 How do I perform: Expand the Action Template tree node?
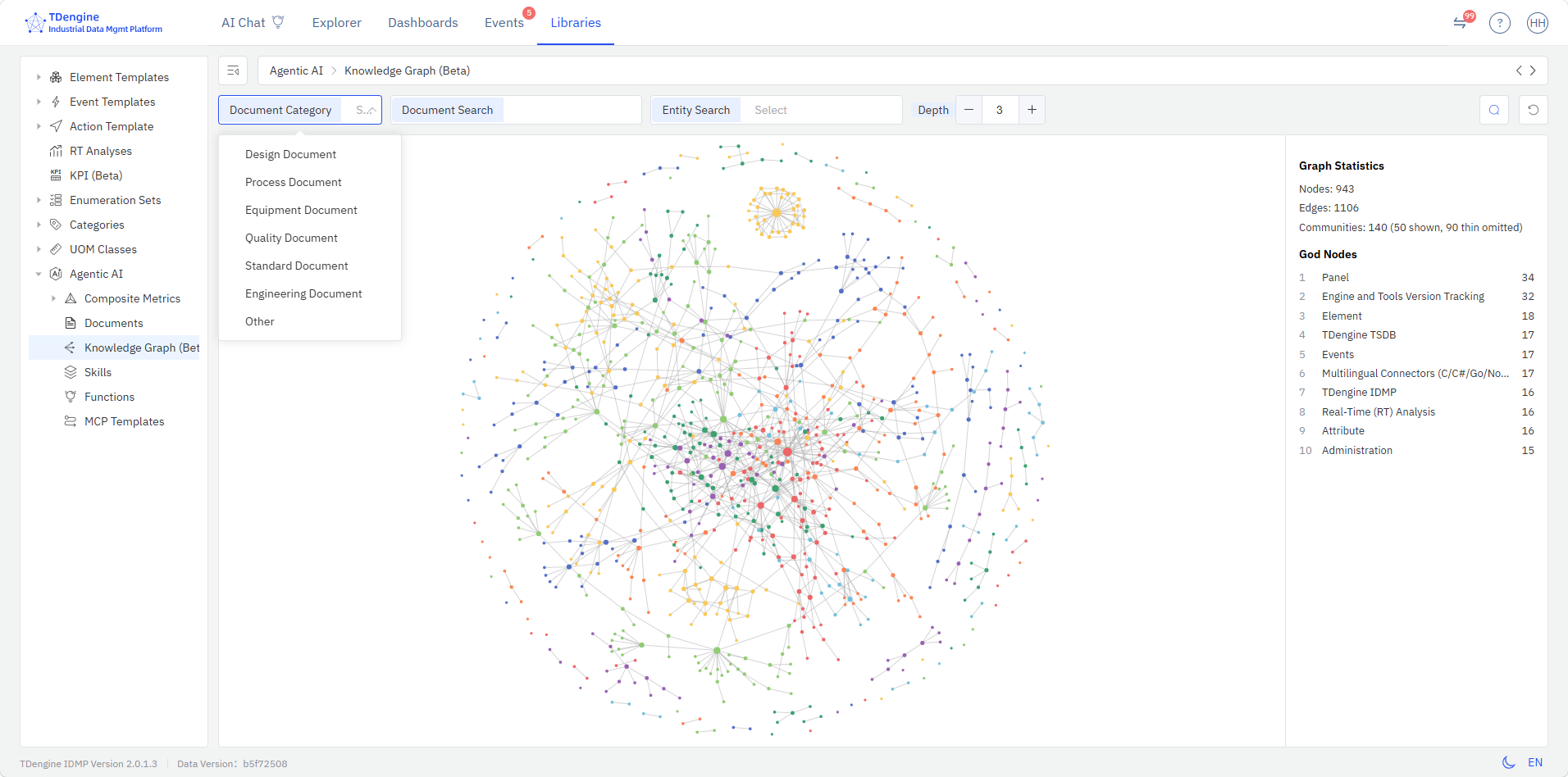coord(39,126)
